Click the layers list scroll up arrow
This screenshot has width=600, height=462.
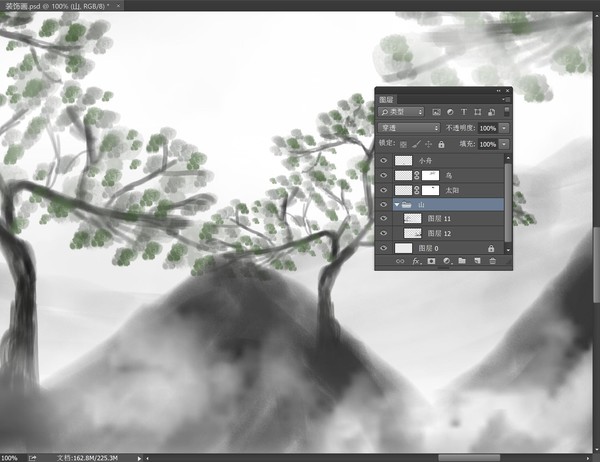coord(508,158)
